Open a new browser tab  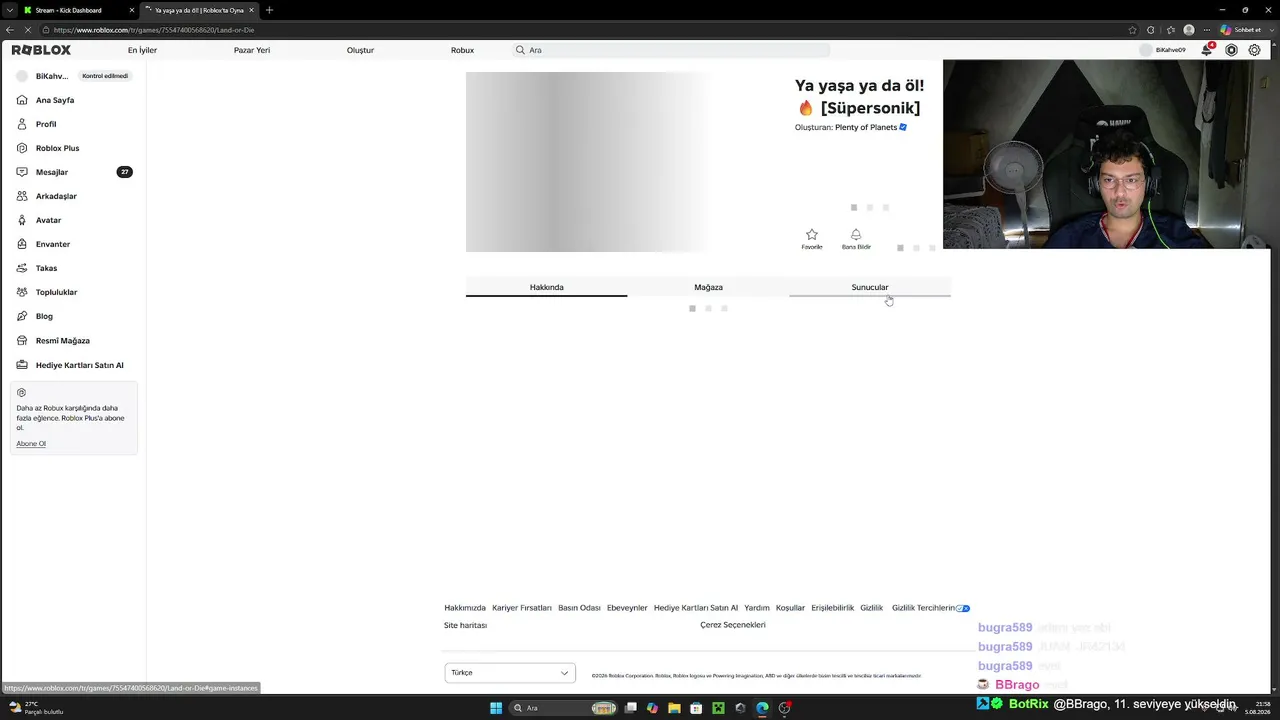pos(269,10)
